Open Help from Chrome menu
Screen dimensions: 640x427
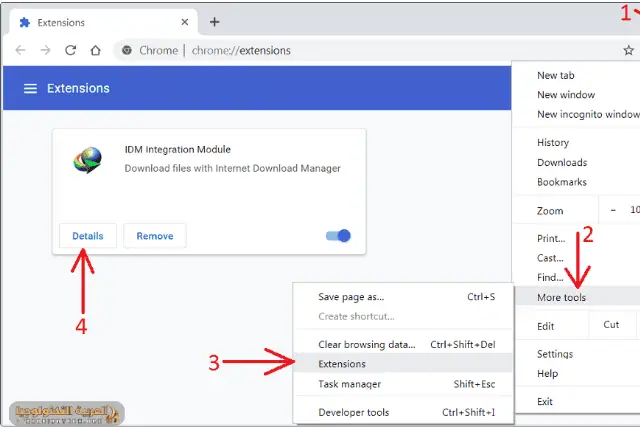point(547,374)
